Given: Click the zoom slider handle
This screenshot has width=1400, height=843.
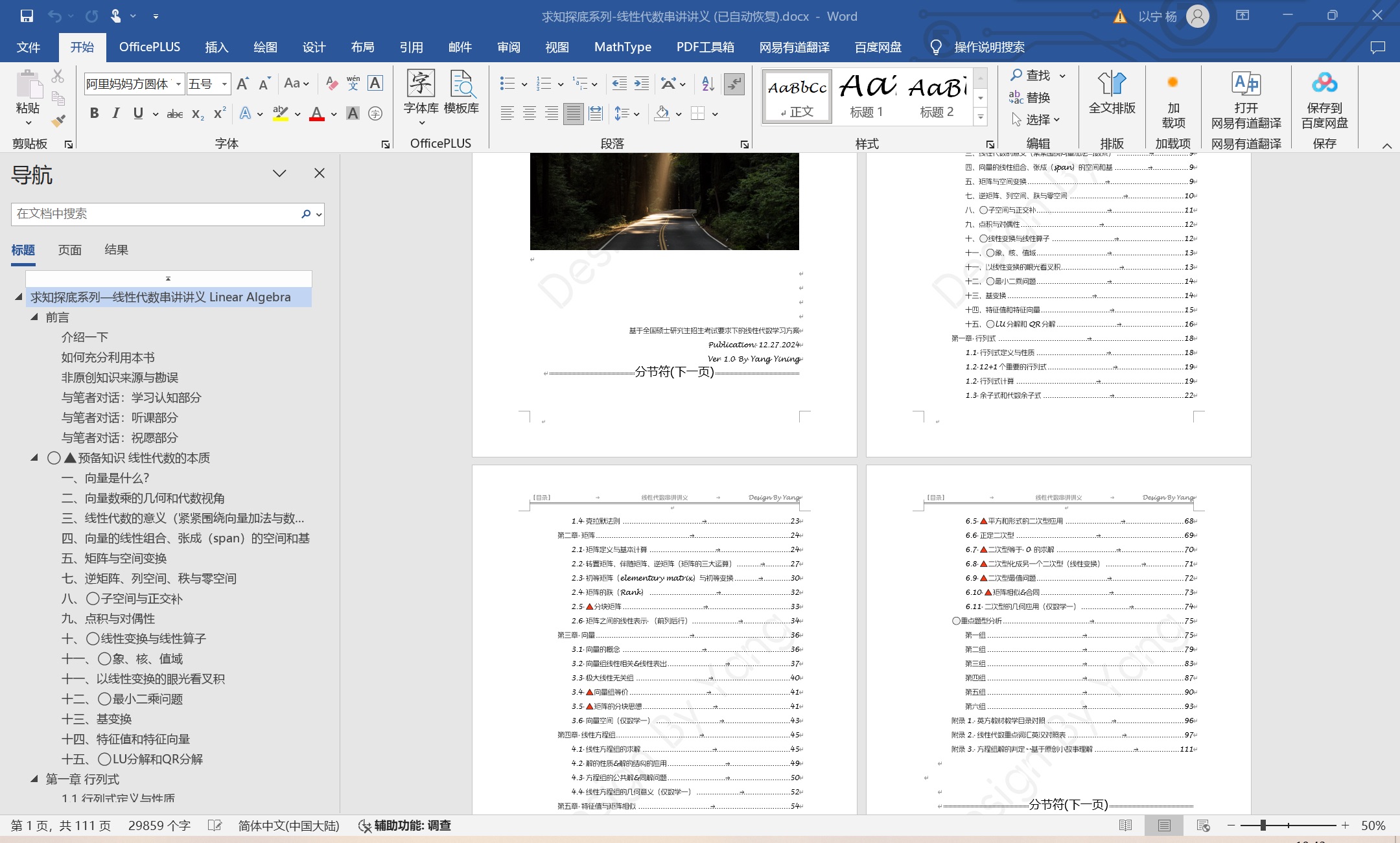Looking at the screenshot, I should tap(1263, 826).
